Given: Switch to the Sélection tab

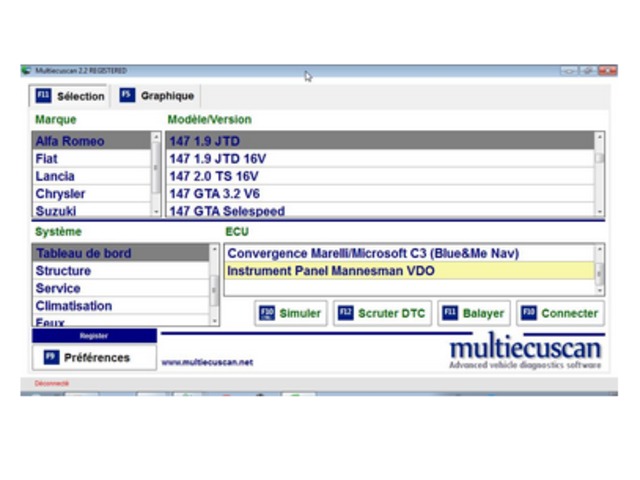Looking at the screenshot, I should click(x=70, y=96).
